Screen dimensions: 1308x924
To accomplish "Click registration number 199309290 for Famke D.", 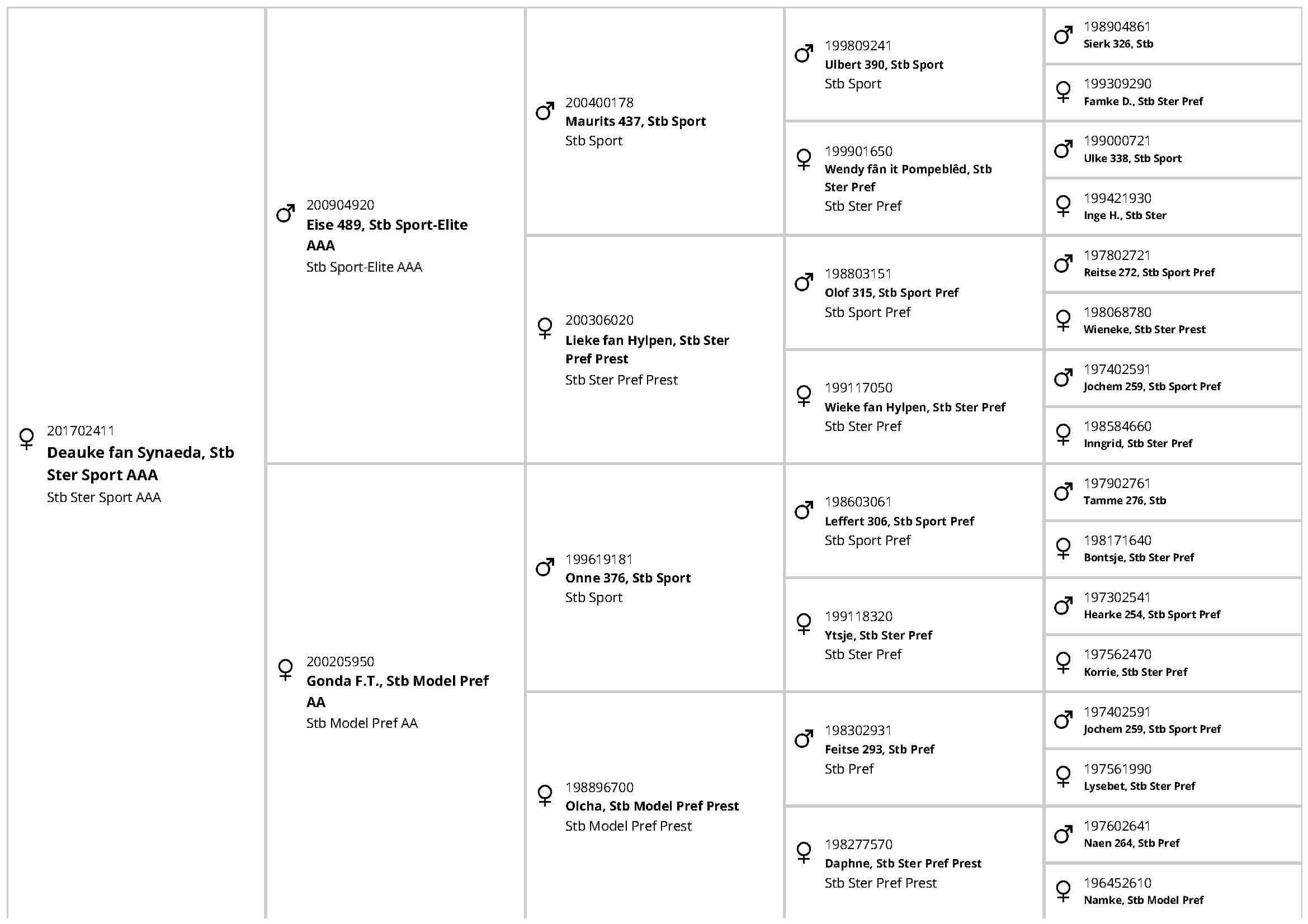I will click(1117, 84).
